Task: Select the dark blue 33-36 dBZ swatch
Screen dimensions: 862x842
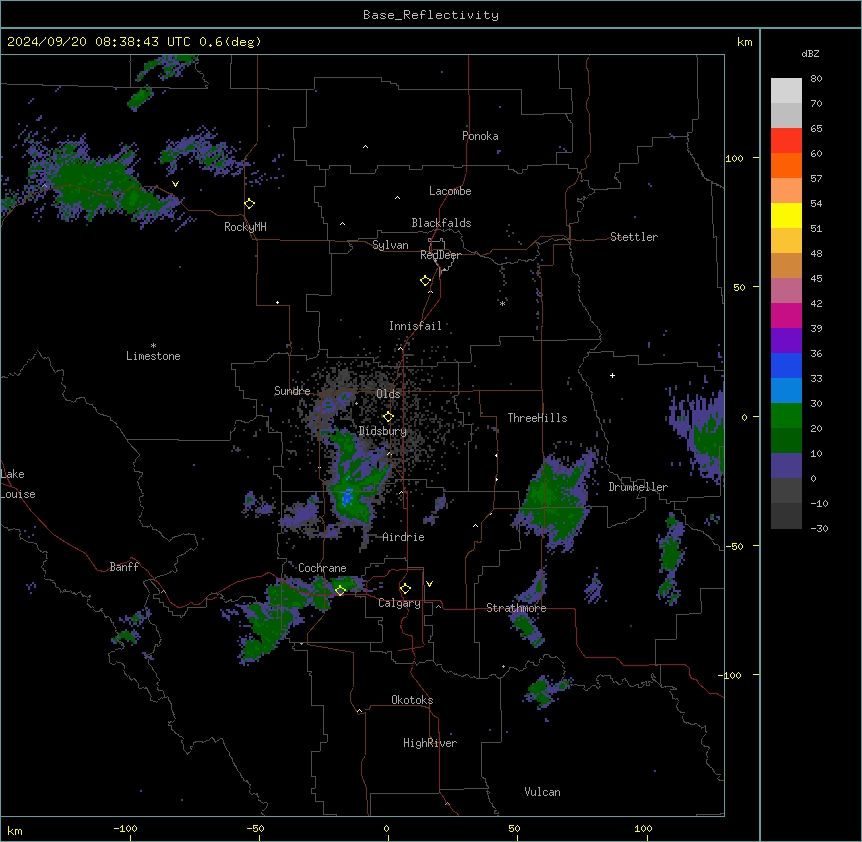Action: coord(786,365)
